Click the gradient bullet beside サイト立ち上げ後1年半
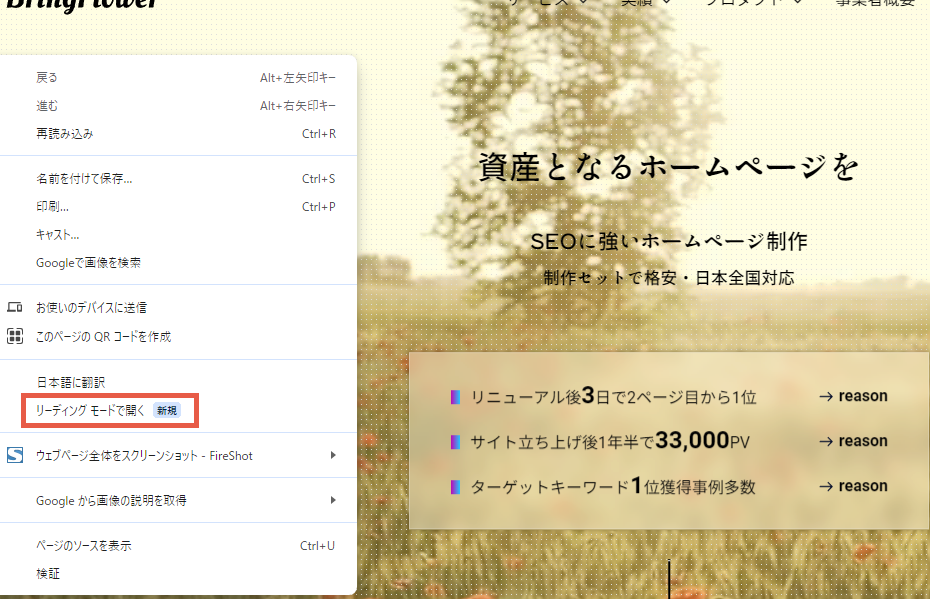 455,442
